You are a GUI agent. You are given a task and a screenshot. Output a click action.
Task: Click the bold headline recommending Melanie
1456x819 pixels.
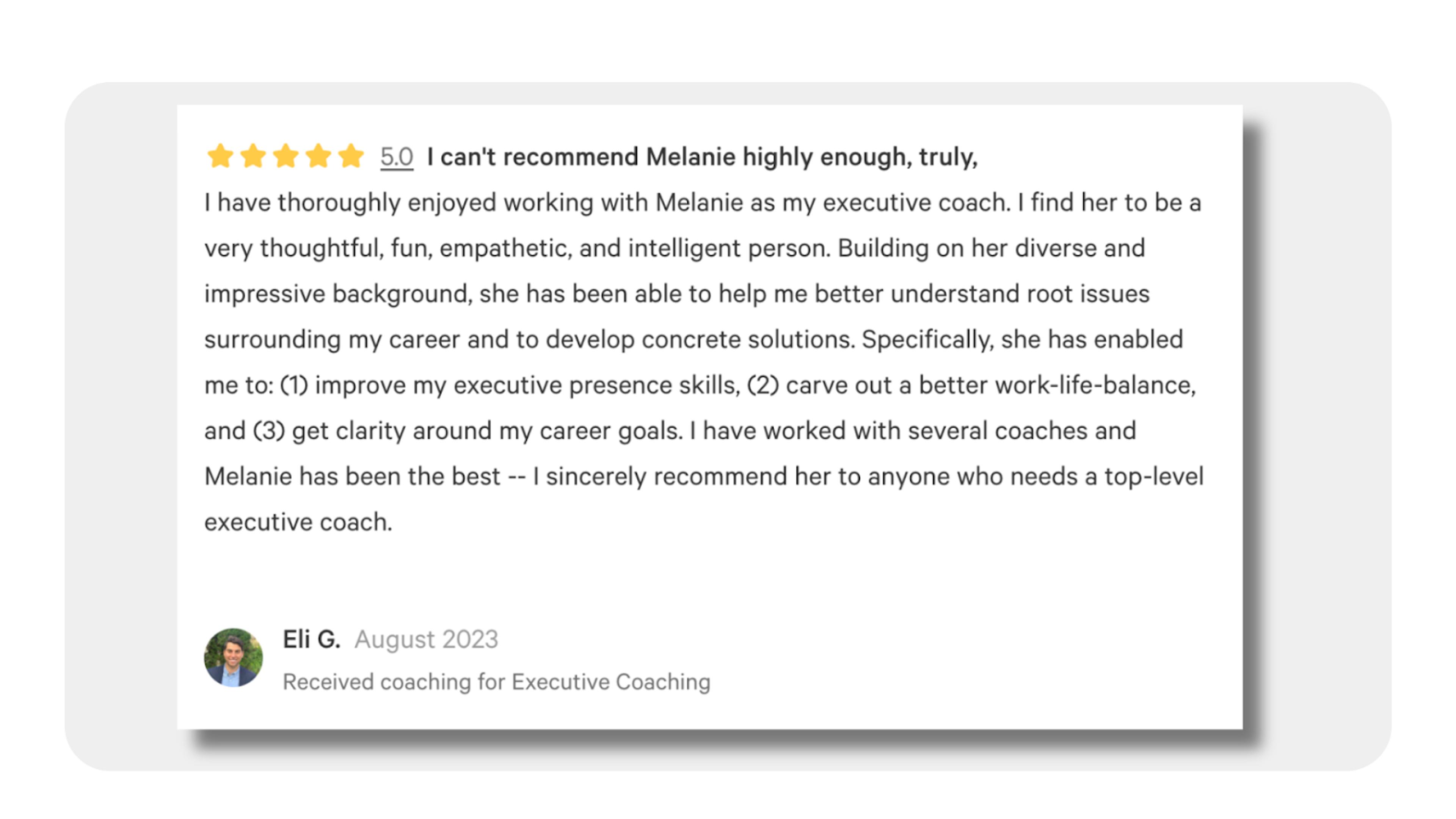pyautogui.click(x=702, y=157)
